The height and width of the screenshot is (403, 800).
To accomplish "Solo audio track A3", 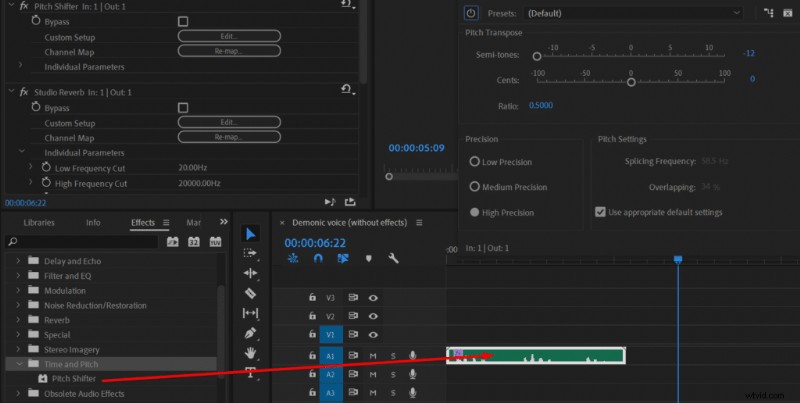I will (x=393, y=393).
